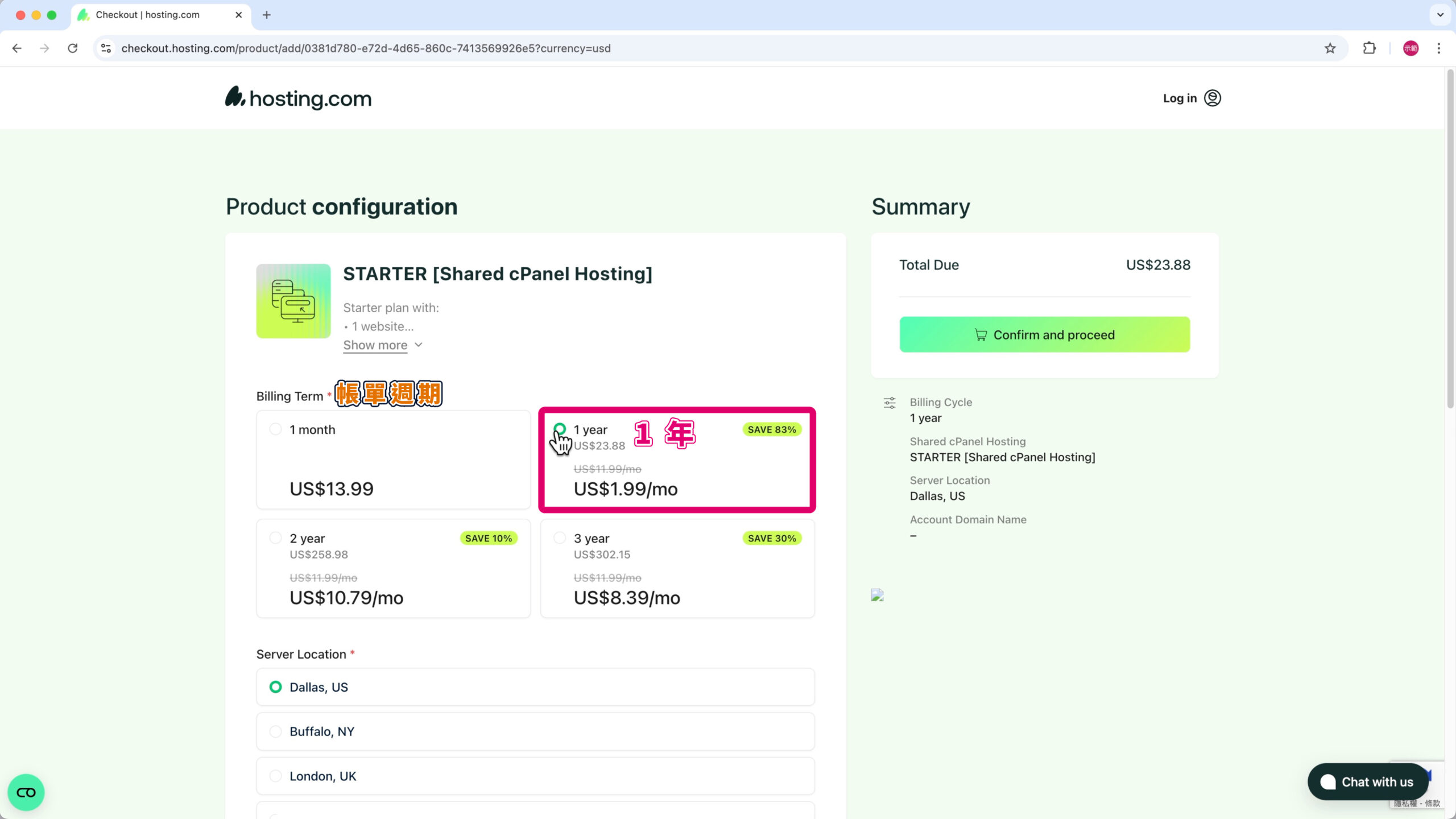Select the 2 year billing term
This screenshot has width=1456, height=819.
pos(393,568)
